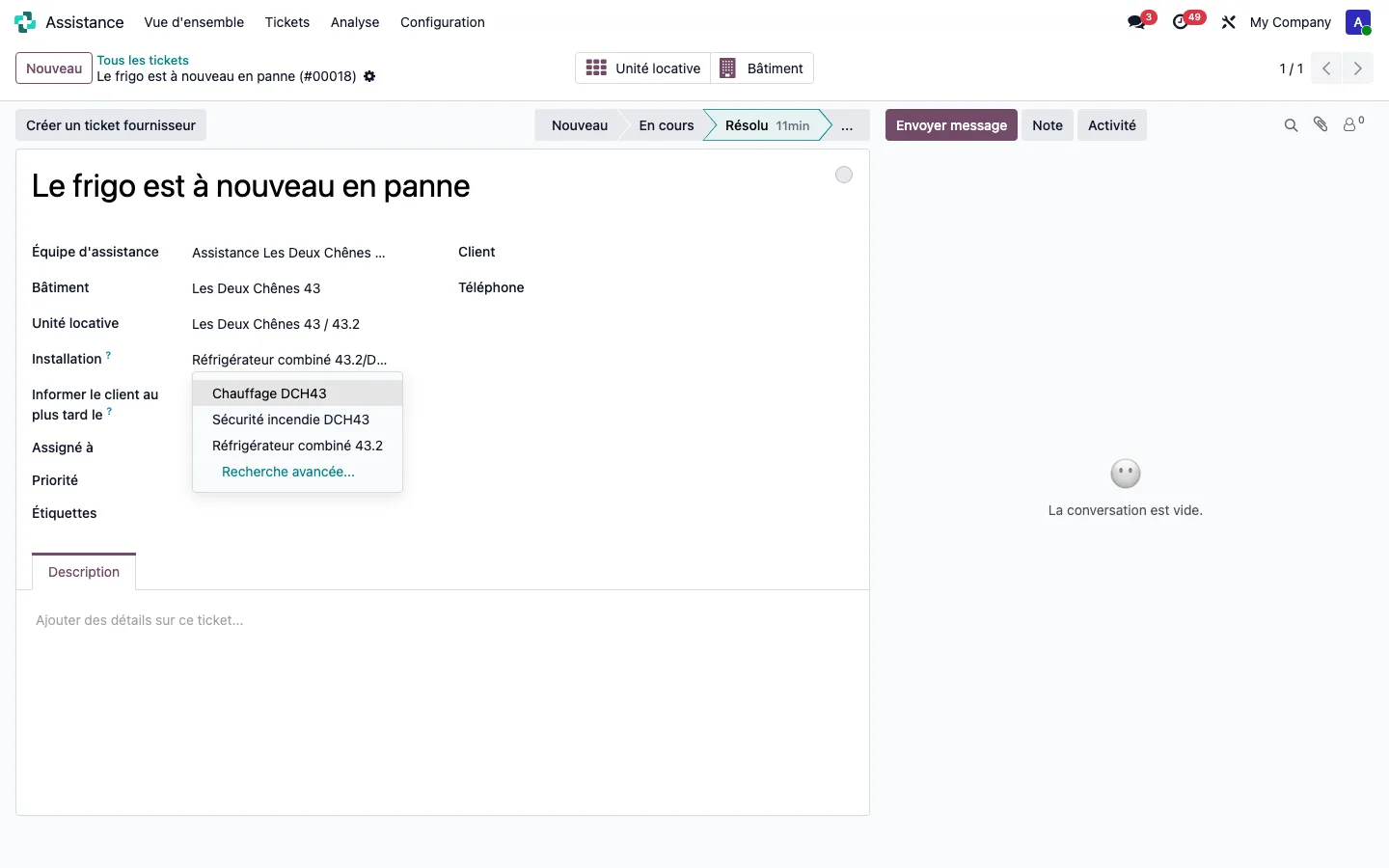Go to the next record arrow
The height and width of the screenshot is (868, 1389).
point(1357,68)
